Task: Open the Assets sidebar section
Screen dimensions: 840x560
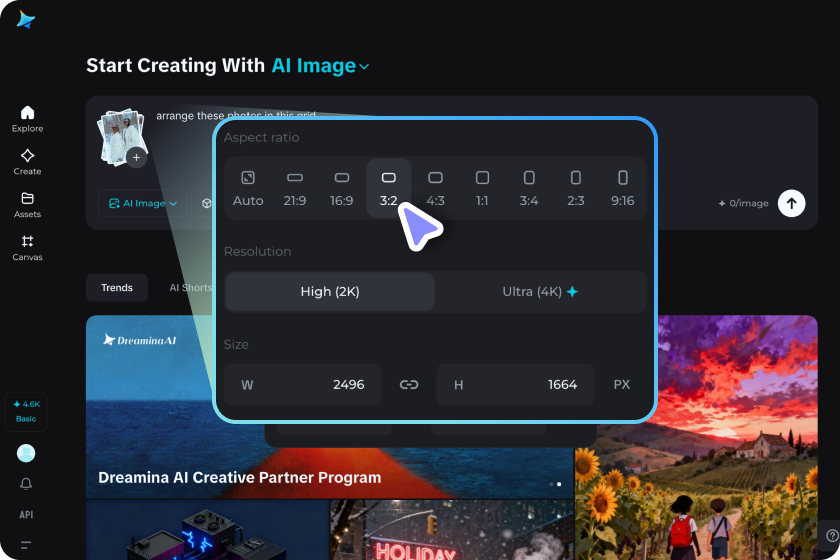Action: click(27, 205)
